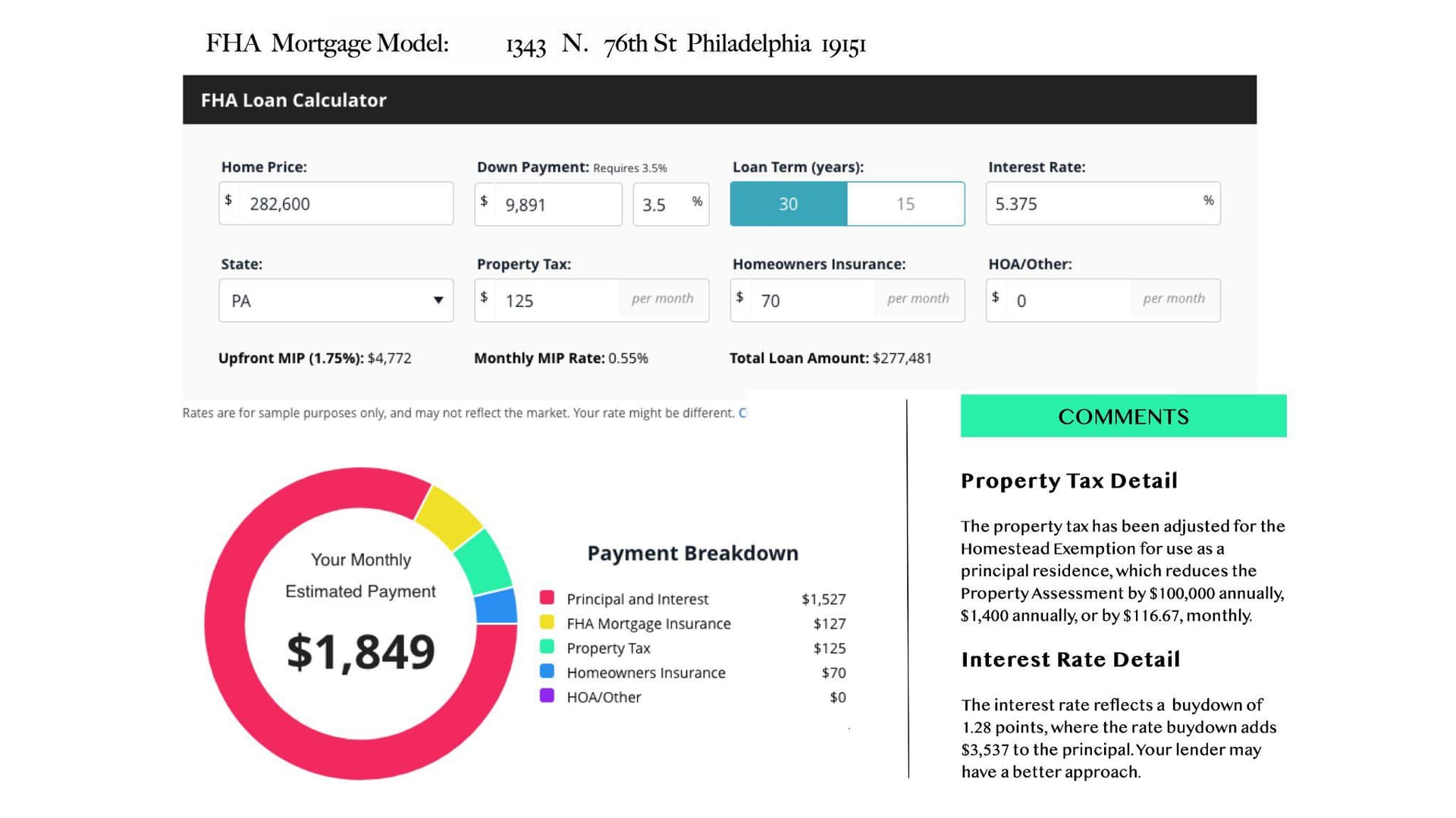Screen dimensions: 1456x818
Task: Click the HOA/Other amount field
Action: point(1103,300)
